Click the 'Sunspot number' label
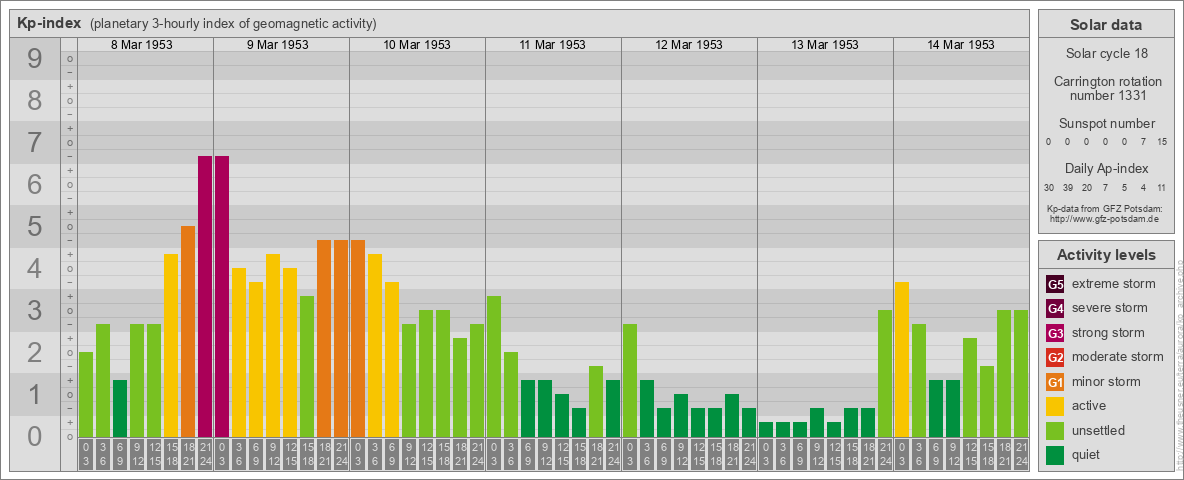The width and height of the screenshot is (1184, 480). click(1106, 124)
